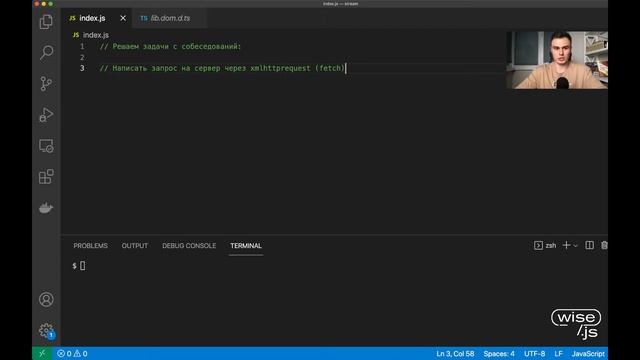Select the zsh terminal profile label
The image size is (640, 360).
tap(545, 245)
